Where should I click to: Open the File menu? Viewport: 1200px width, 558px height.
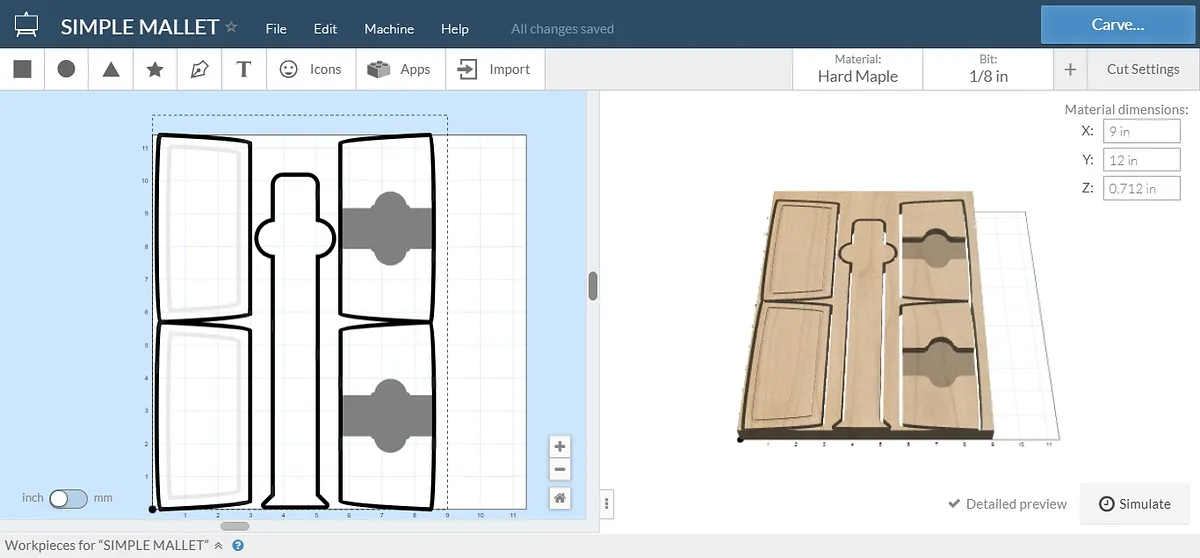276,29
